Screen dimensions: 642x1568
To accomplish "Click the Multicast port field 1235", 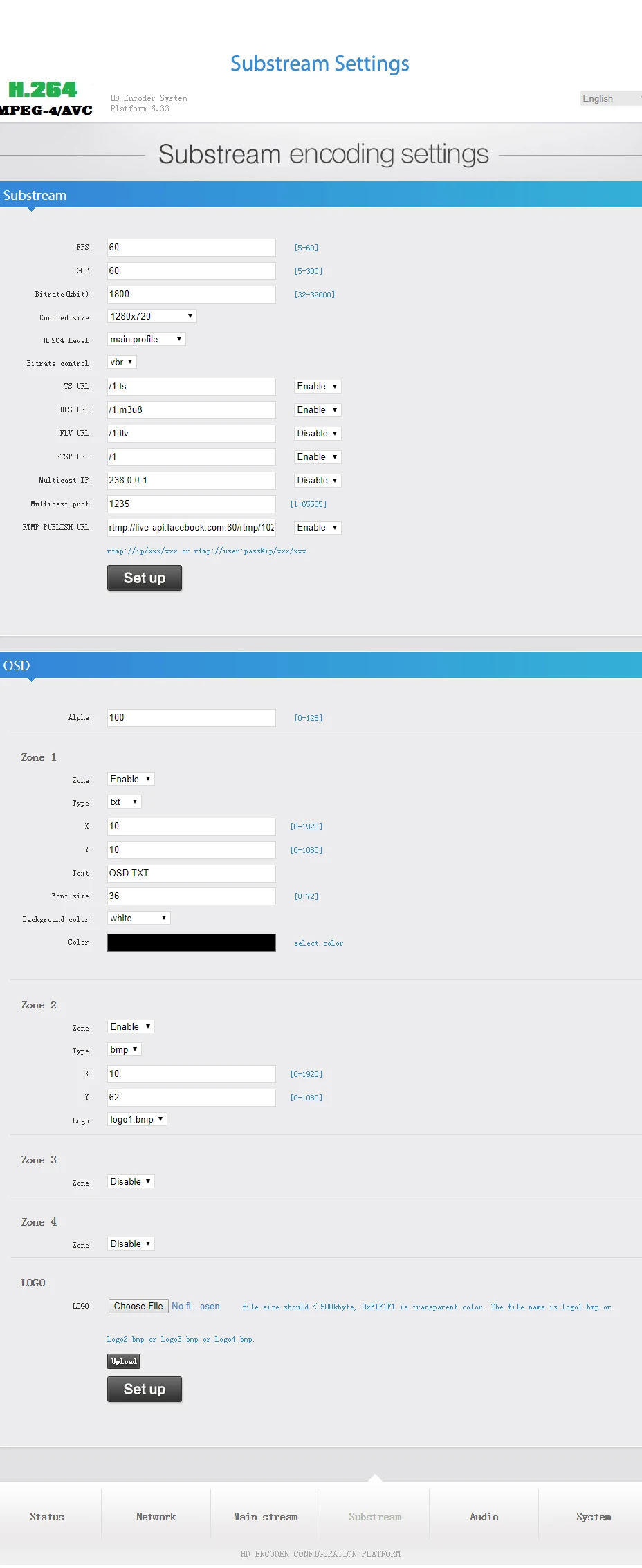I will tap(192, 504).
